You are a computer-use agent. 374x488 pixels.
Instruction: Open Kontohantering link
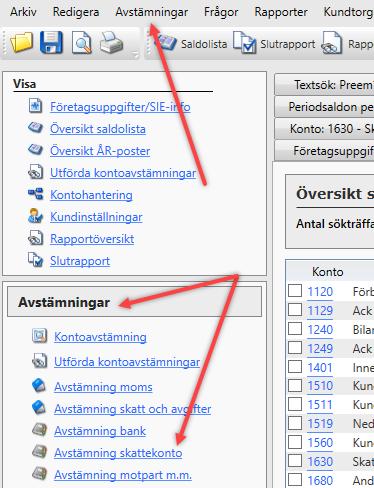[91, 195]
